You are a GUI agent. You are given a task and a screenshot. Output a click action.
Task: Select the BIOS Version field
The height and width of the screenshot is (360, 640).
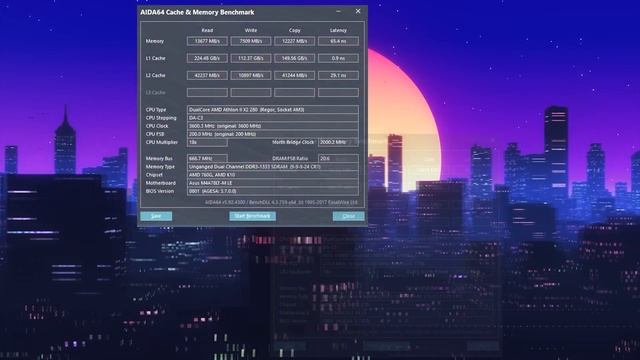(x=273, y=191)
